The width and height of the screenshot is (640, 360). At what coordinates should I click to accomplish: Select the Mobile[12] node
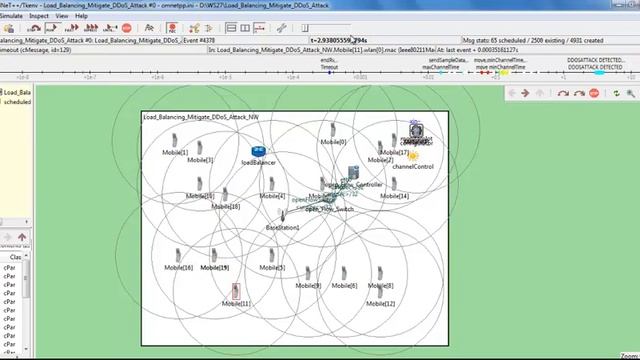tap(380, 292)
